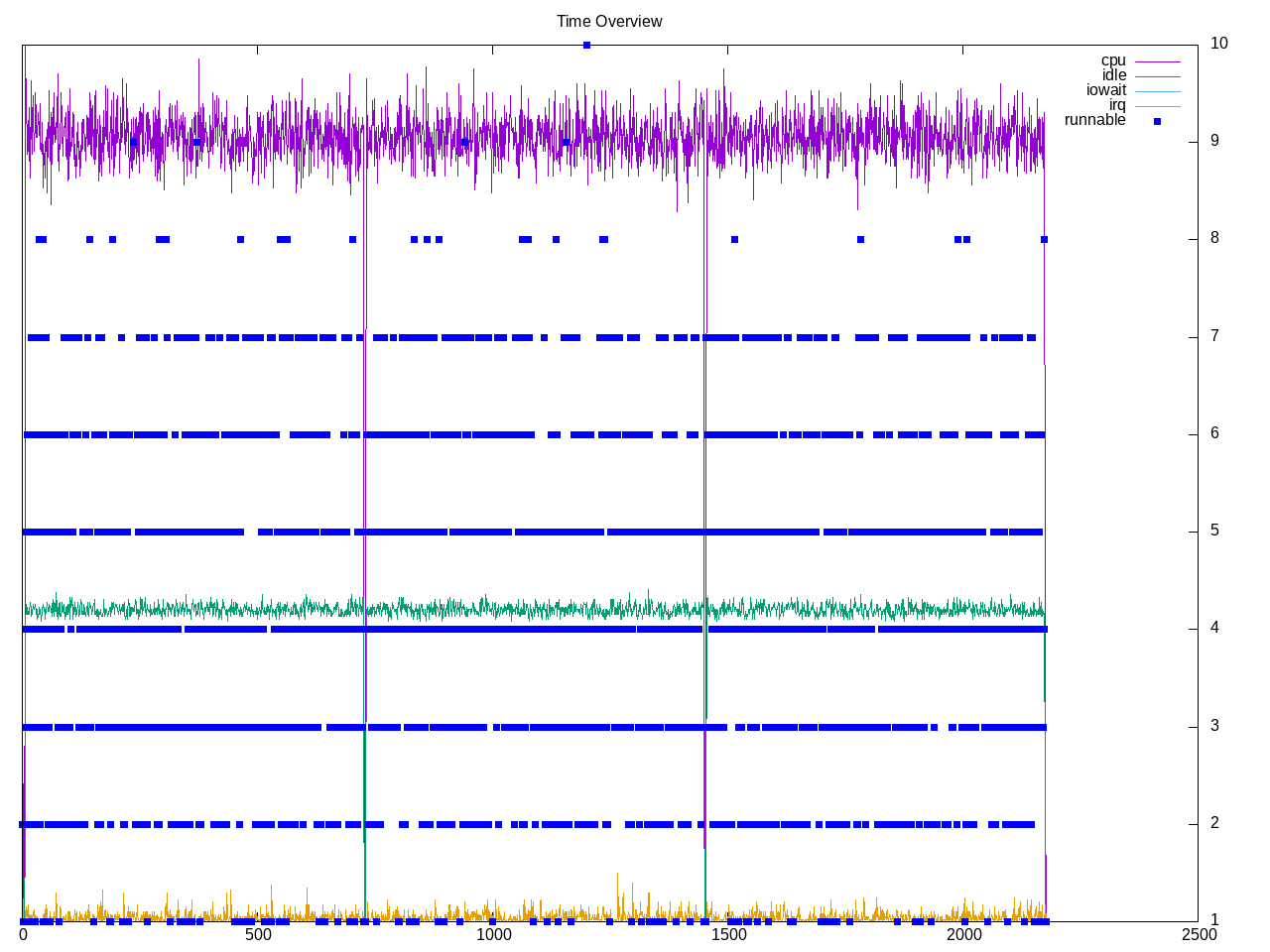
Task: Toggle the cpu series legend label
Action: [x=1113, y=60]
